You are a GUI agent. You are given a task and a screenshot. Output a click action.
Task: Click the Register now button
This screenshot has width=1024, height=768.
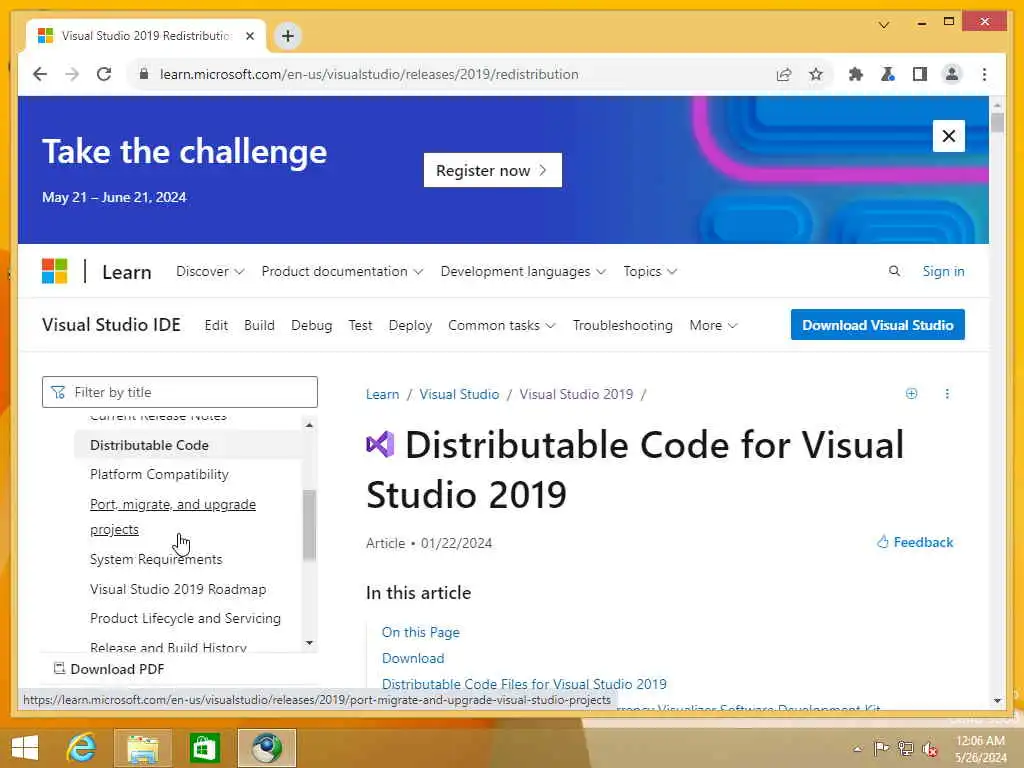(x=492, y=170)
